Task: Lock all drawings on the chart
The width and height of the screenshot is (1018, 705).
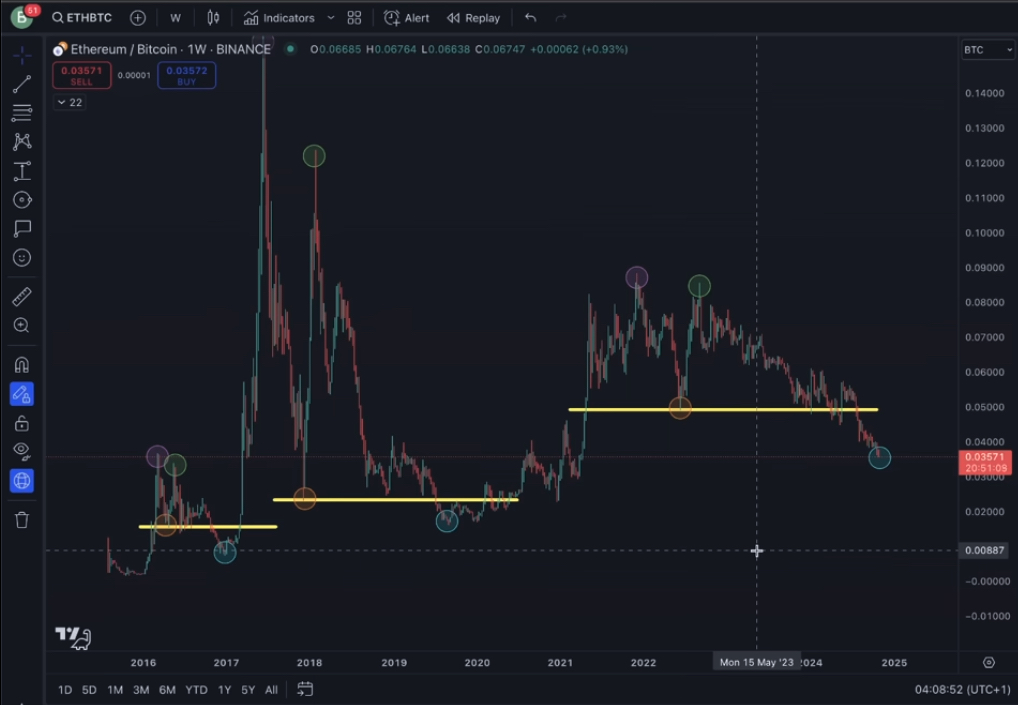Action: pyautogui.click(x=21, y=422)
